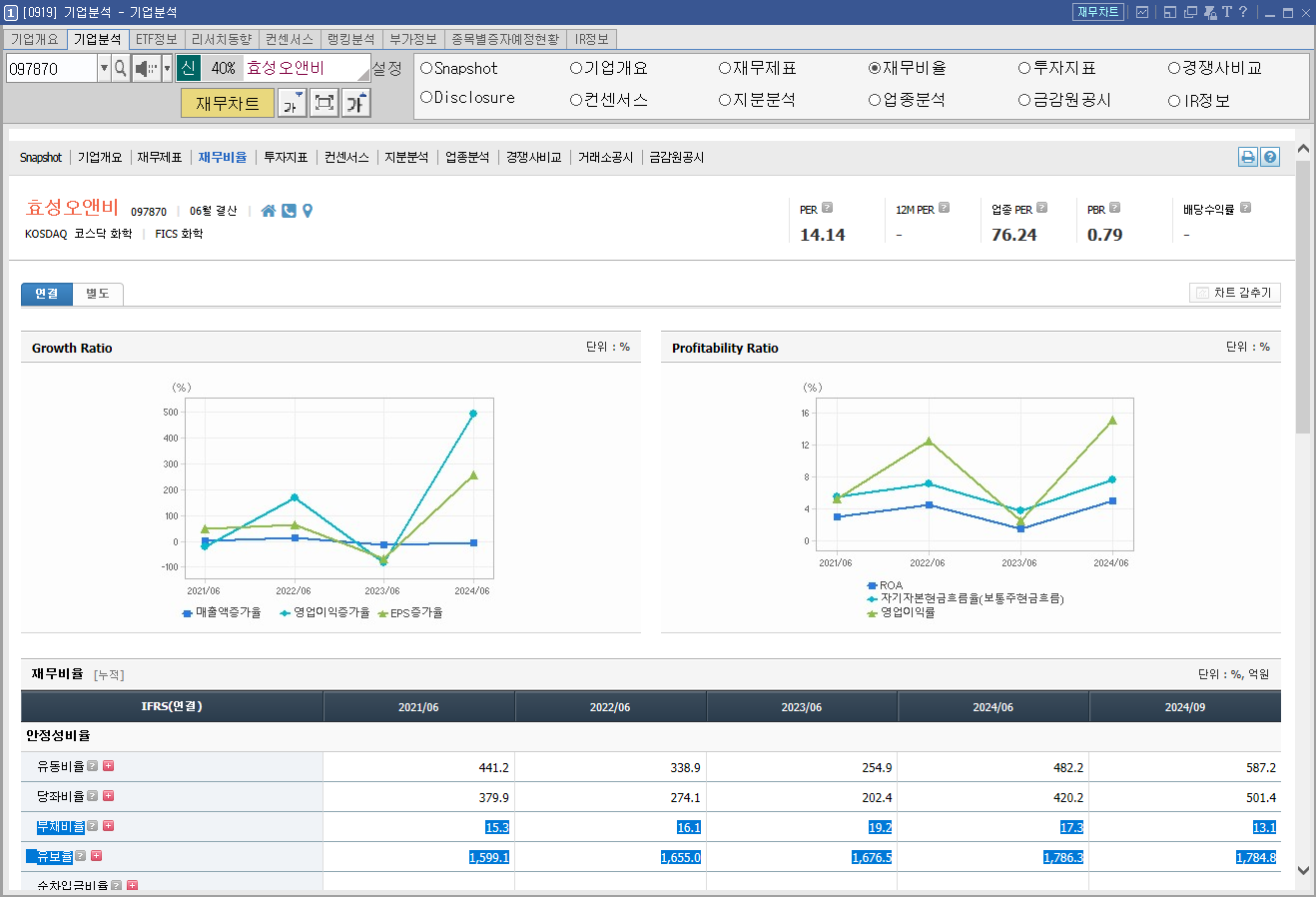The height and width of the screenshot is (897, 1316).
Task: Expand 유보율 row with red plus
Action: (97, 856)
